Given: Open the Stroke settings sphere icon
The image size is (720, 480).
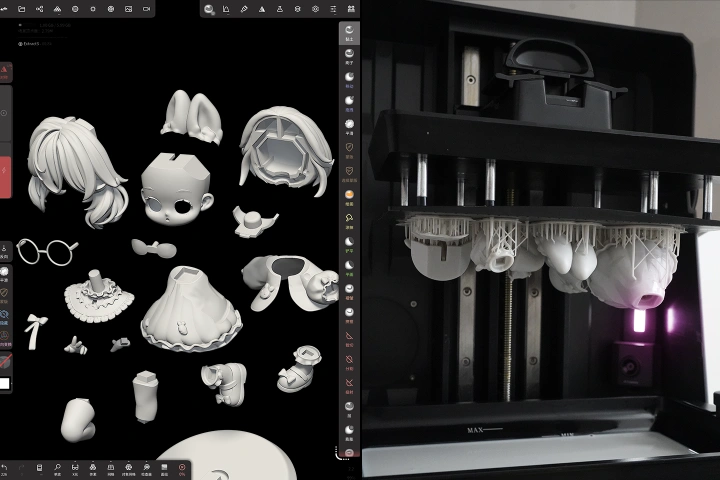Looking at the screenshot, I should click(x=208, y=9).
